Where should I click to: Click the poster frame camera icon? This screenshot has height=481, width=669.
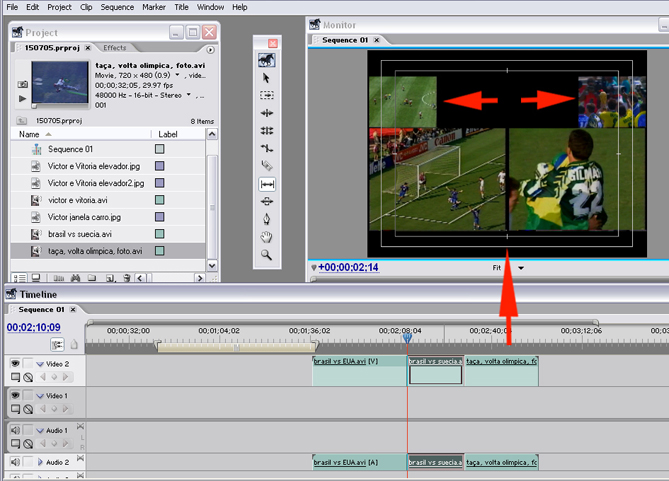(22, 99)
